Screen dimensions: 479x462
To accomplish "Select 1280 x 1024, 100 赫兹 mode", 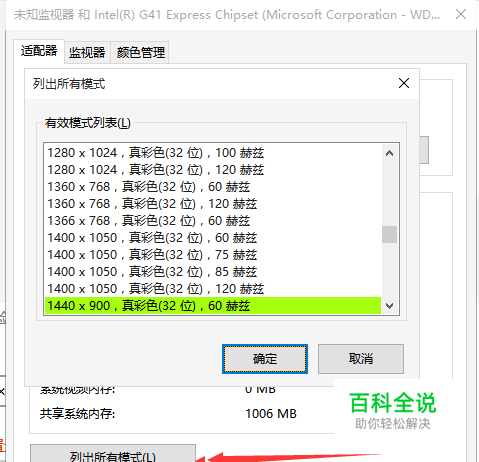I will [x=213, y=153].
